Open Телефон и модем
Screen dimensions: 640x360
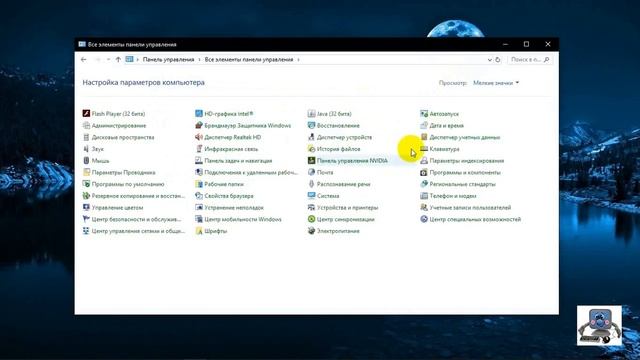[x=449, y=196]
